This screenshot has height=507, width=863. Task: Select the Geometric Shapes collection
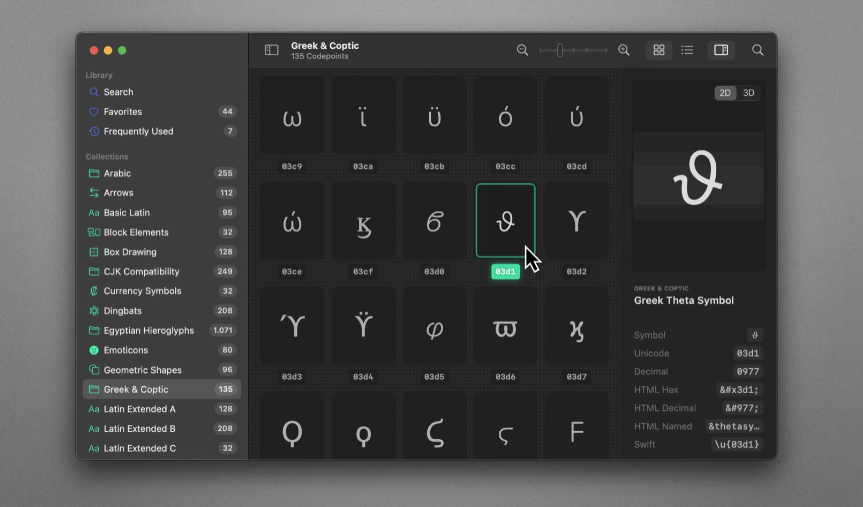tap(162, 370)
